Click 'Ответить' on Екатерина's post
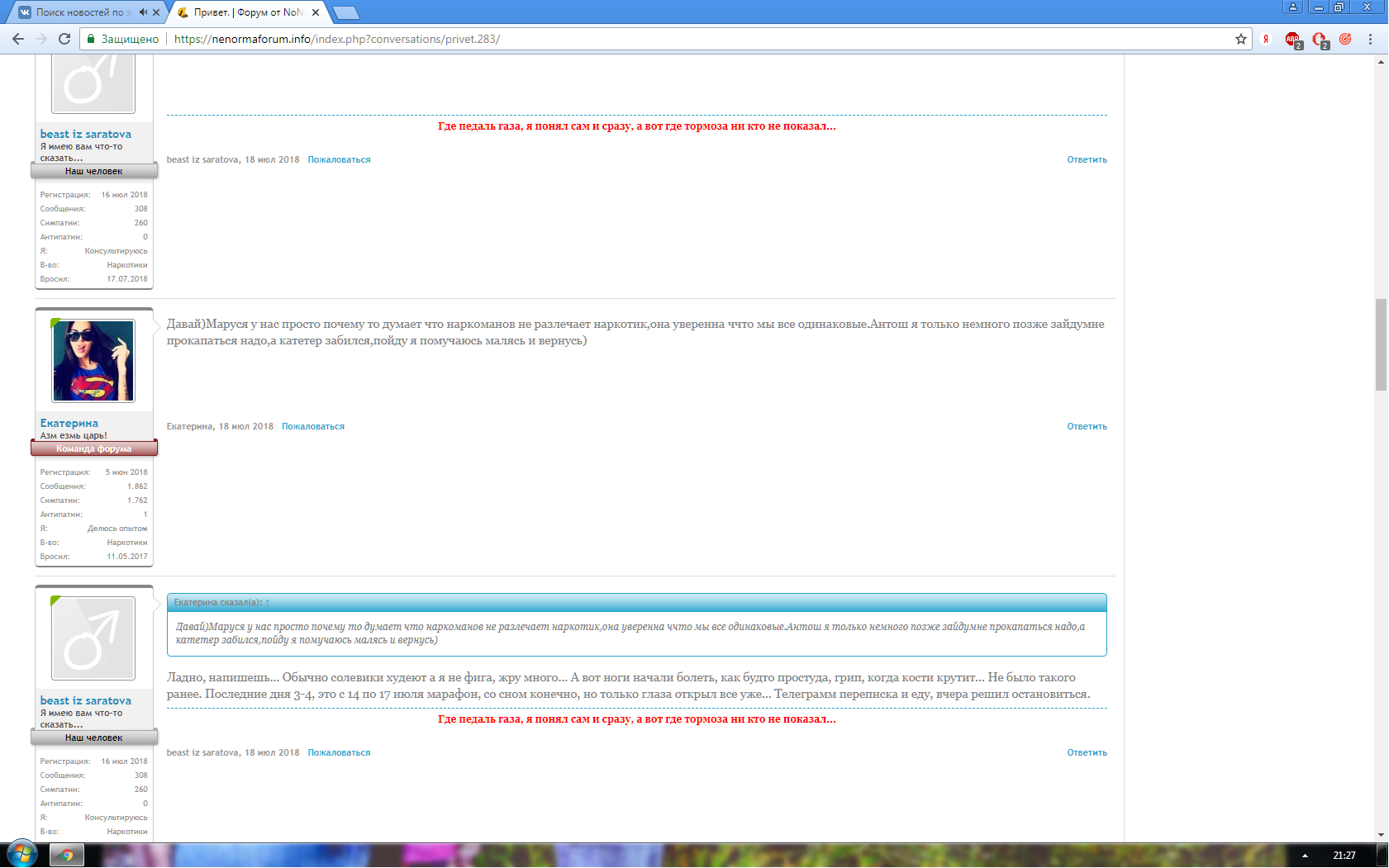This screenshot has width=1389, height=868. (1087, 427)
